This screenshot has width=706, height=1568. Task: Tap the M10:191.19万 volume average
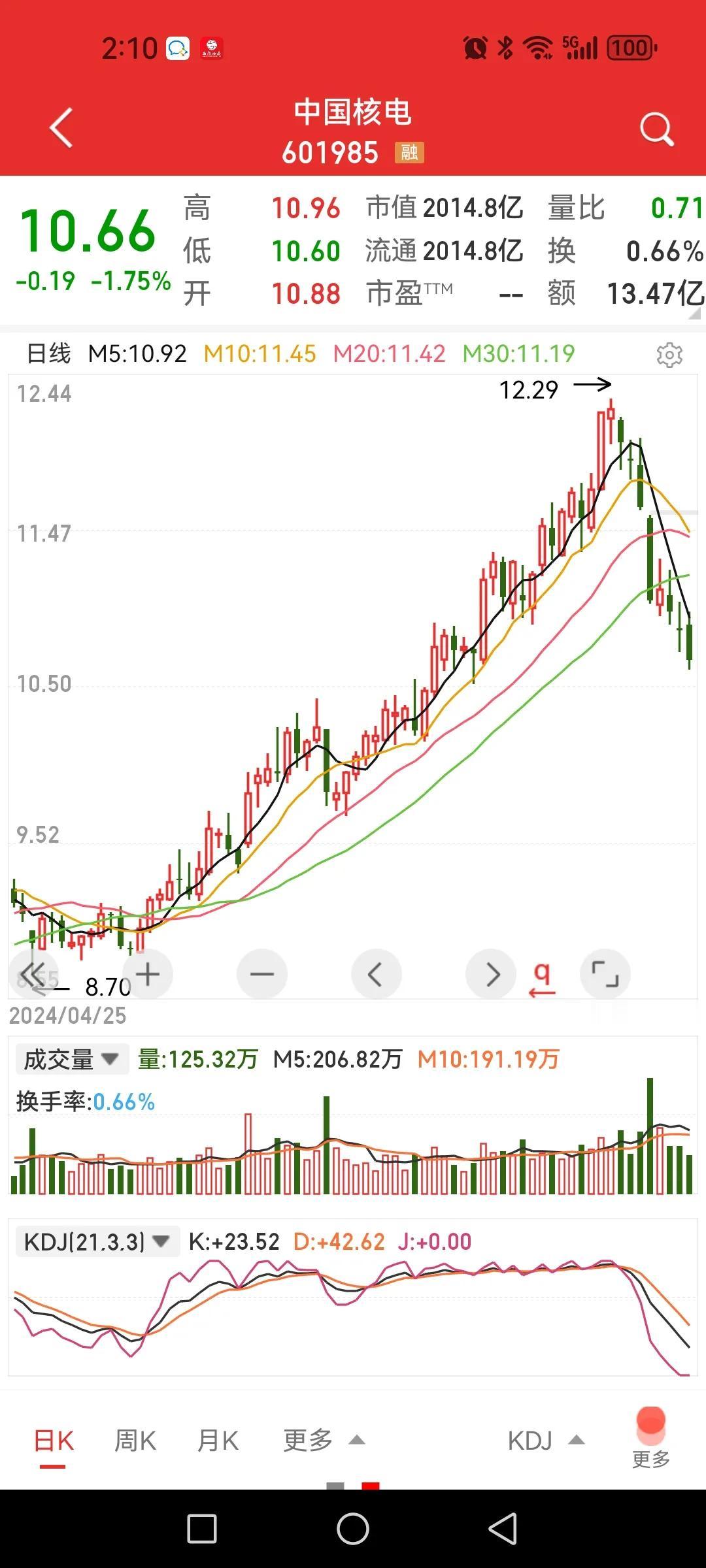click(x=488, y=1059)
